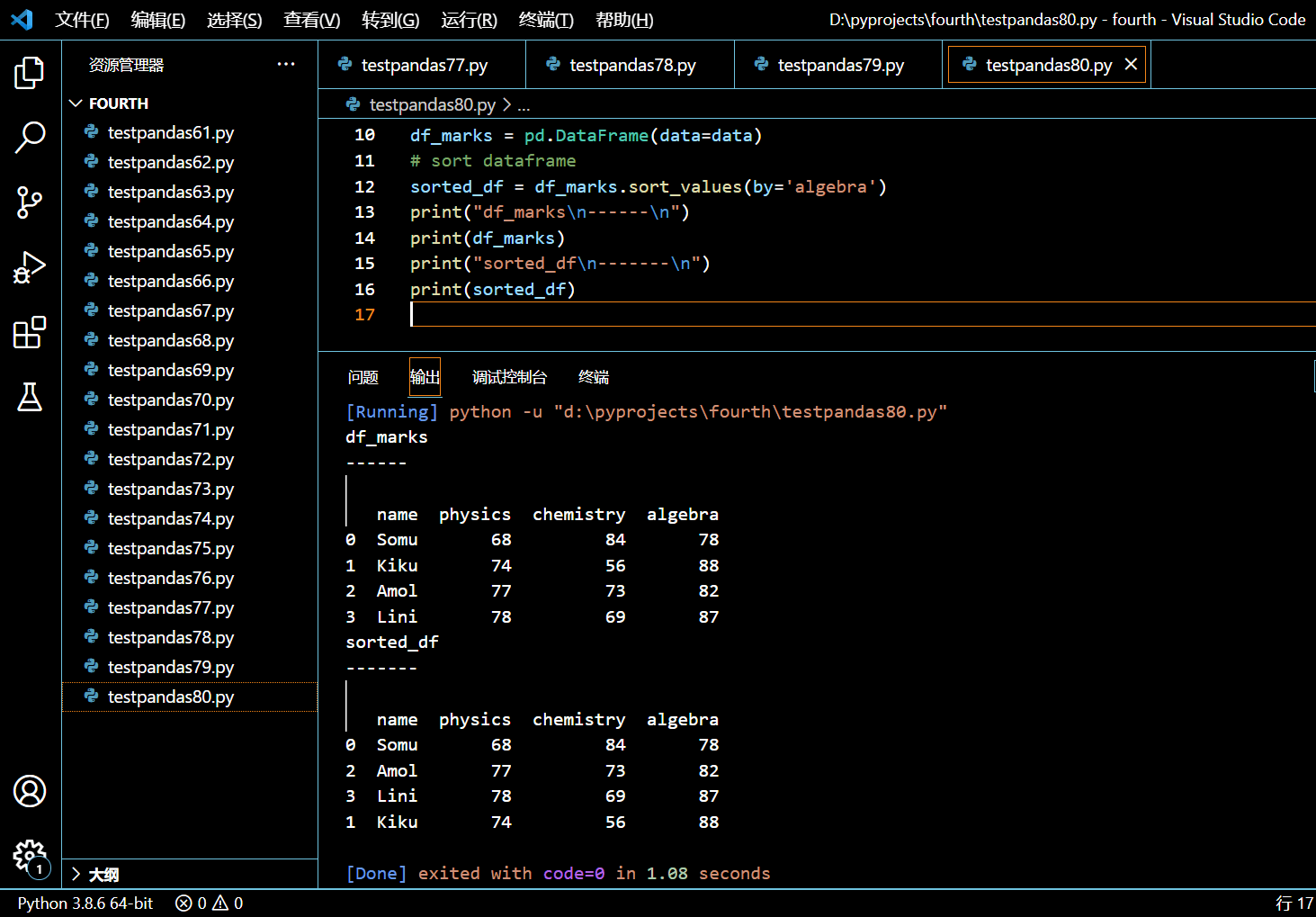
Task: Open the 转到(G) menu
Action: (x=390, y=20)
